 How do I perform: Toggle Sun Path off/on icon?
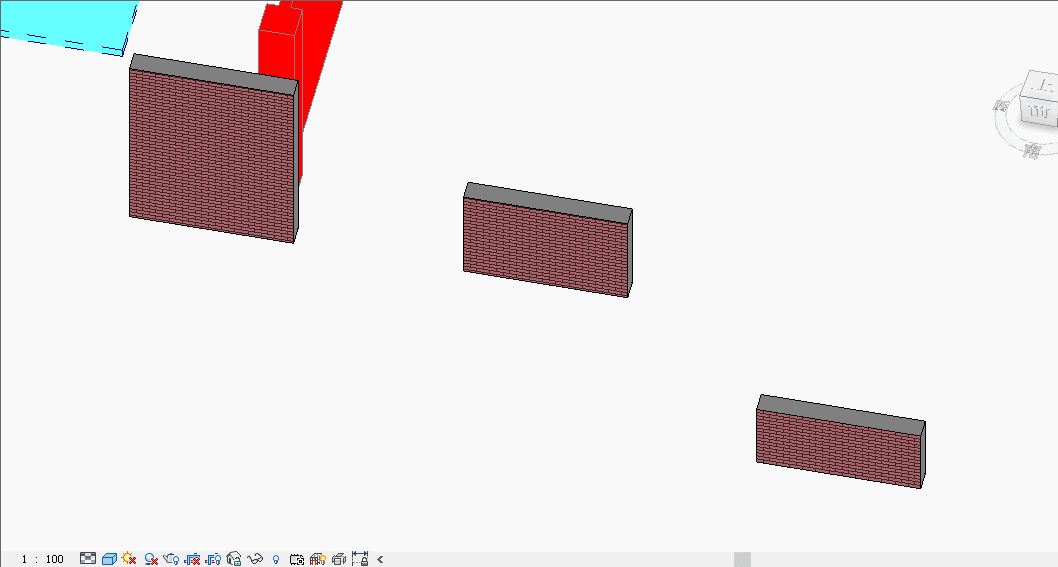point(130,558)
